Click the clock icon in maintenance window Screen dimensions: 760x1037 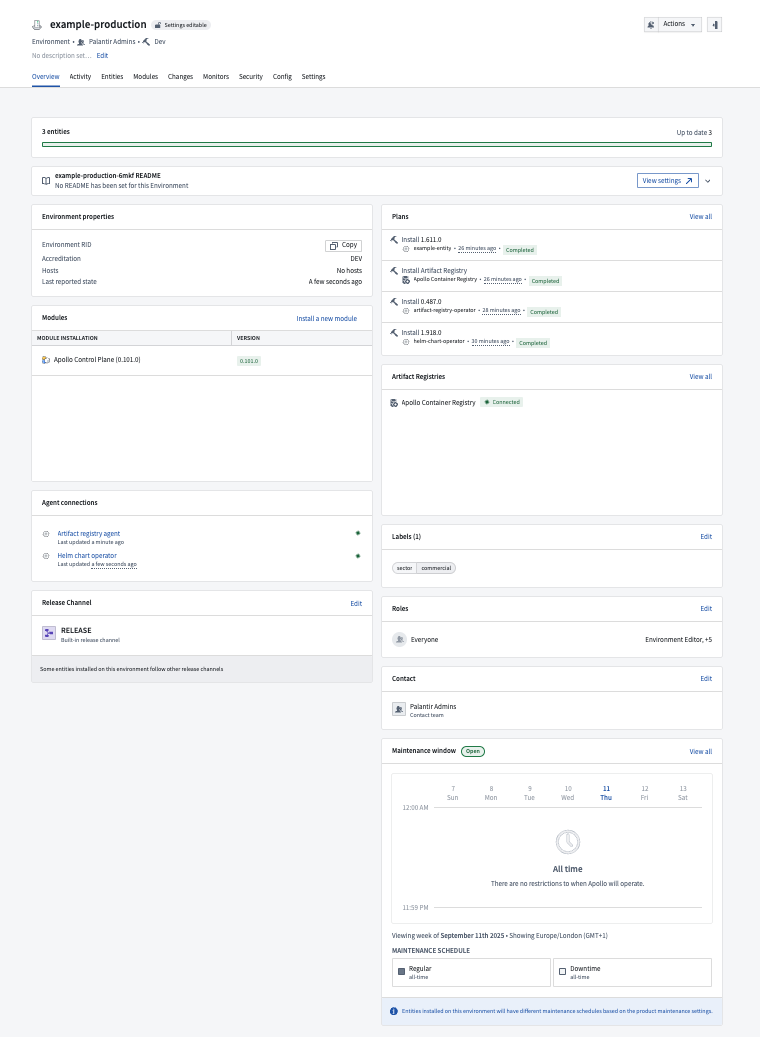[568, 842]
